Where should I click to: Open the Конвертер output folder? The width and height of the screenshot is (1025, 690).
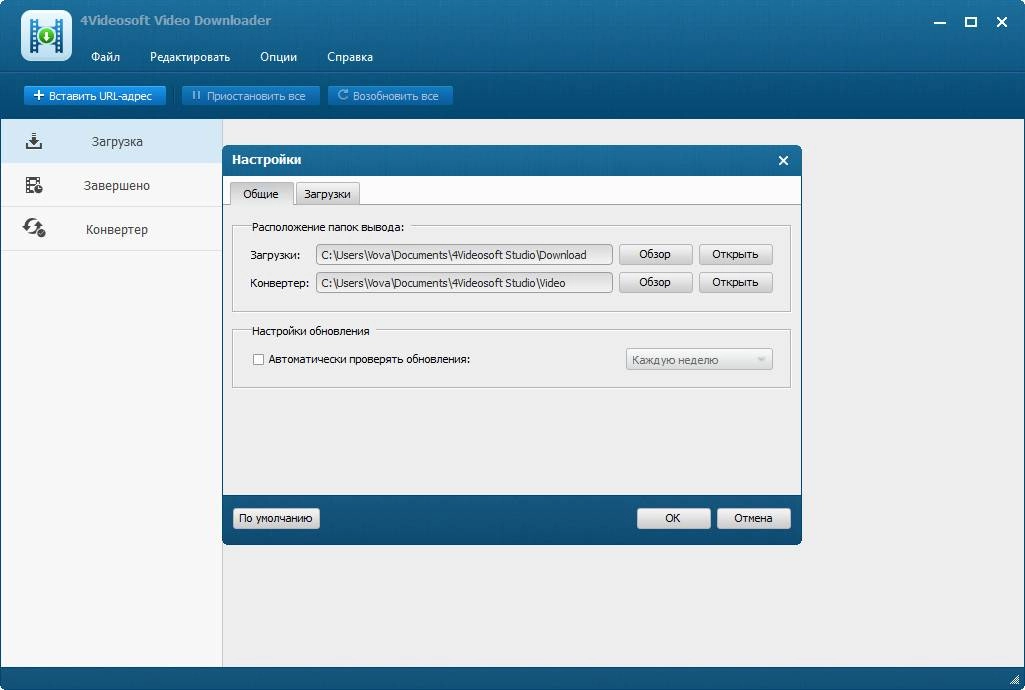(x=735, y=282)
